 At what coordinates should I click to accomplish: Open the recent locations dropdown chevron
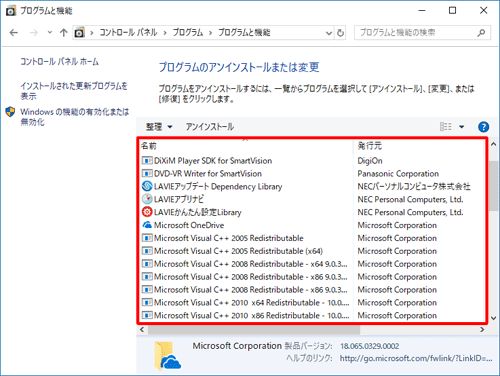point(50,32)
